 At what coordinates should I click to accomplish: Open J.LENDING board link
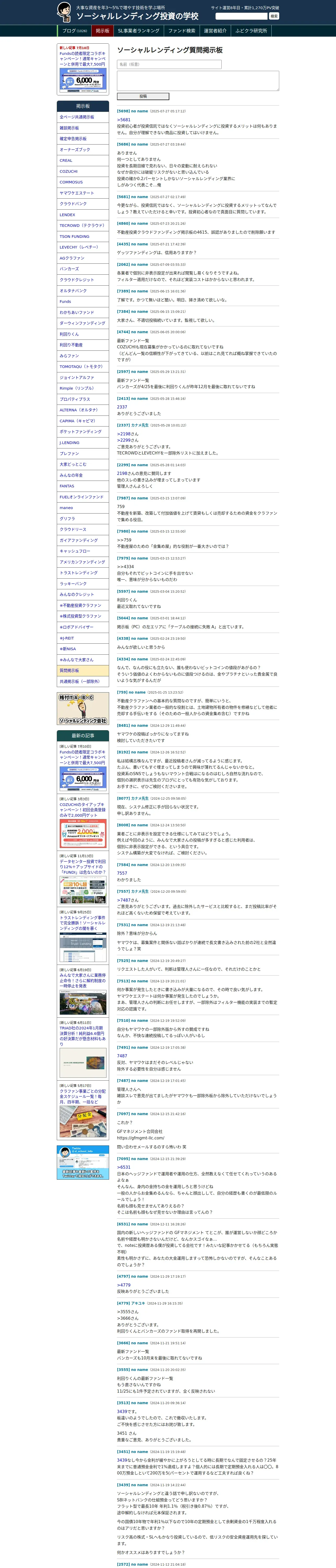pyautogui.click(x=83, y=442)
